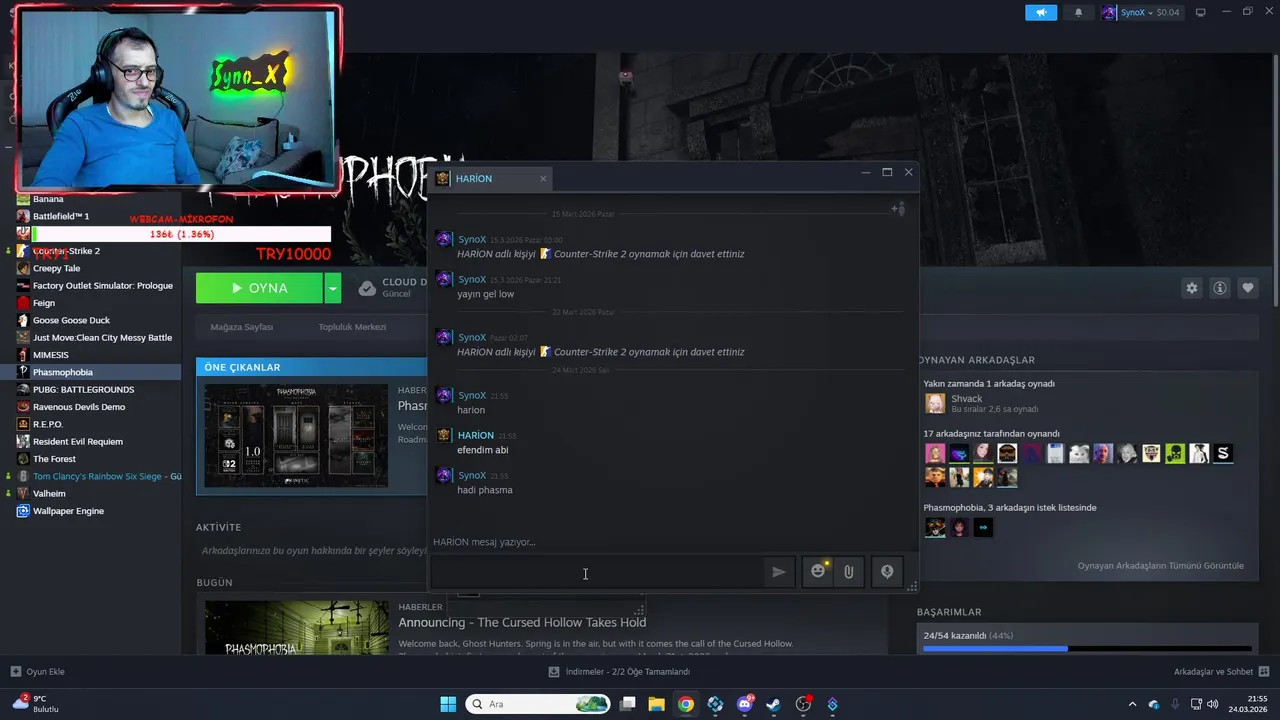
Task: Click Oyun Ekle at bottom left
Action: coord(37,671)
